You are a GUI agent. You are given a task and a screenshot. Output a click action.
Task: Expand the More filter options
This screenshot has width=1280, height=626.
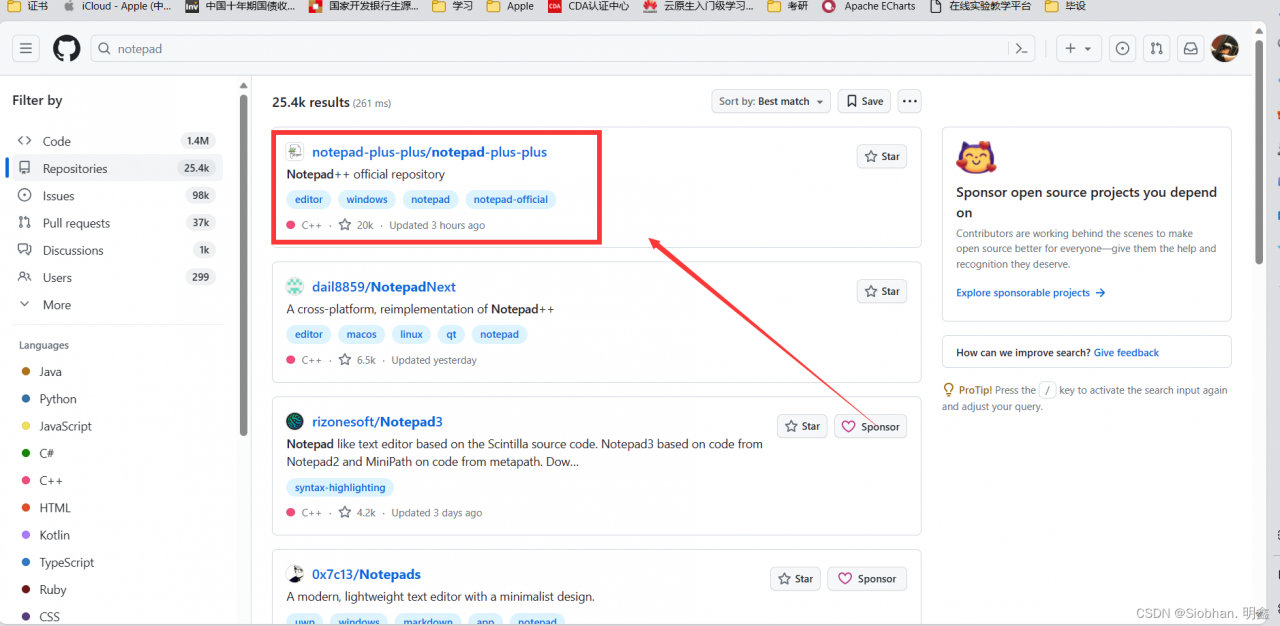pos(116,304)
